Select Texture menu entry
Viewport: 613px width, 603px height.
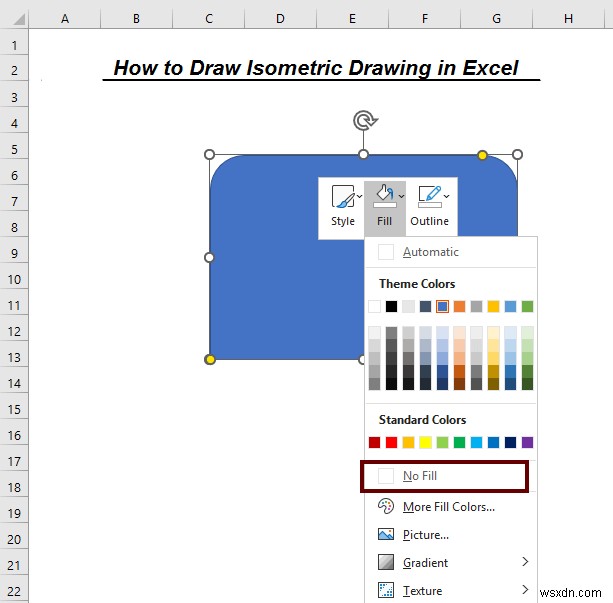pyautogui.click(x=451, y=590)
